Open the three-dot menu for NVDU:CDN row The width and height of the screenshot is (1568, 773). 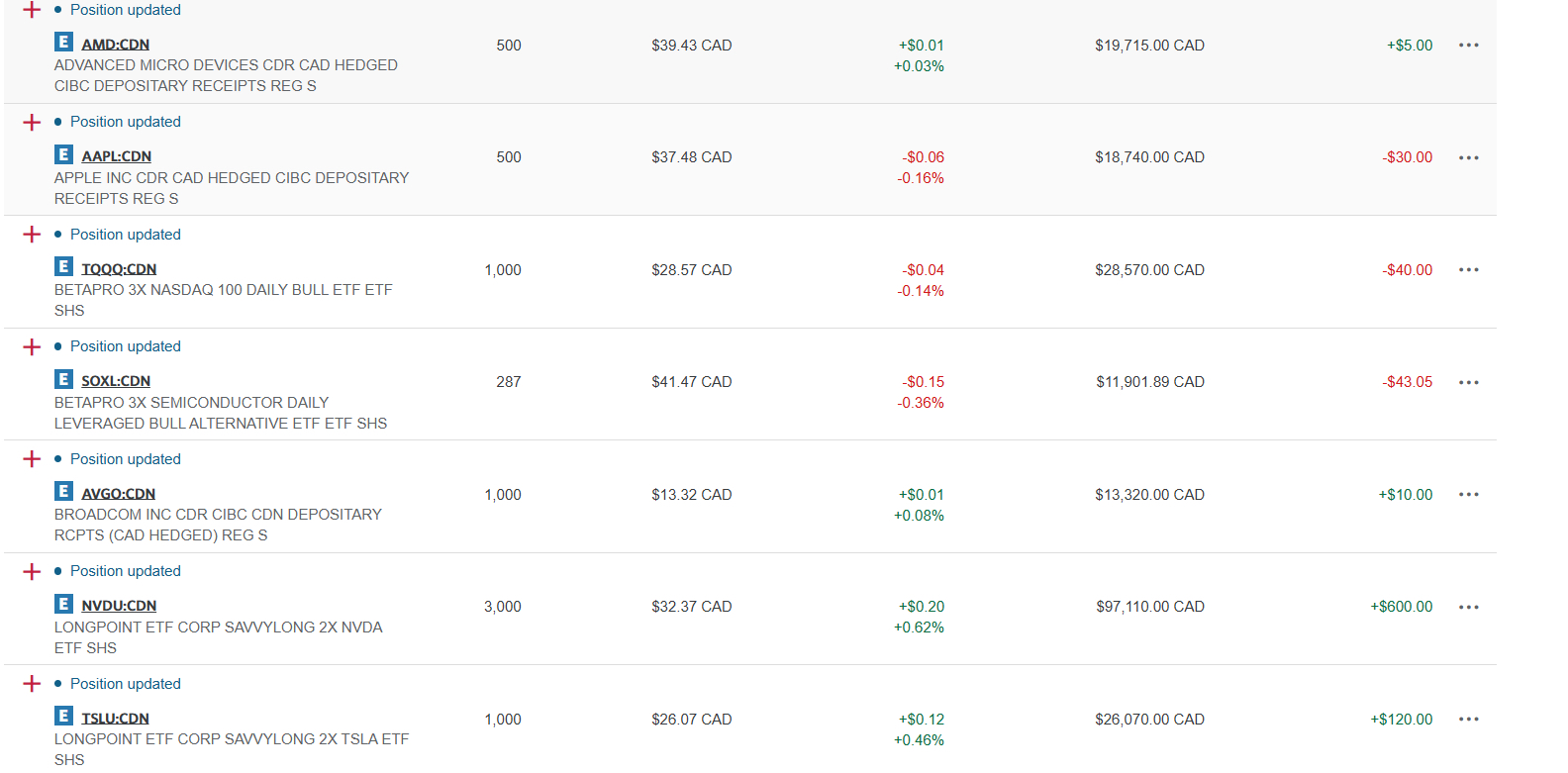point(1468,607)
